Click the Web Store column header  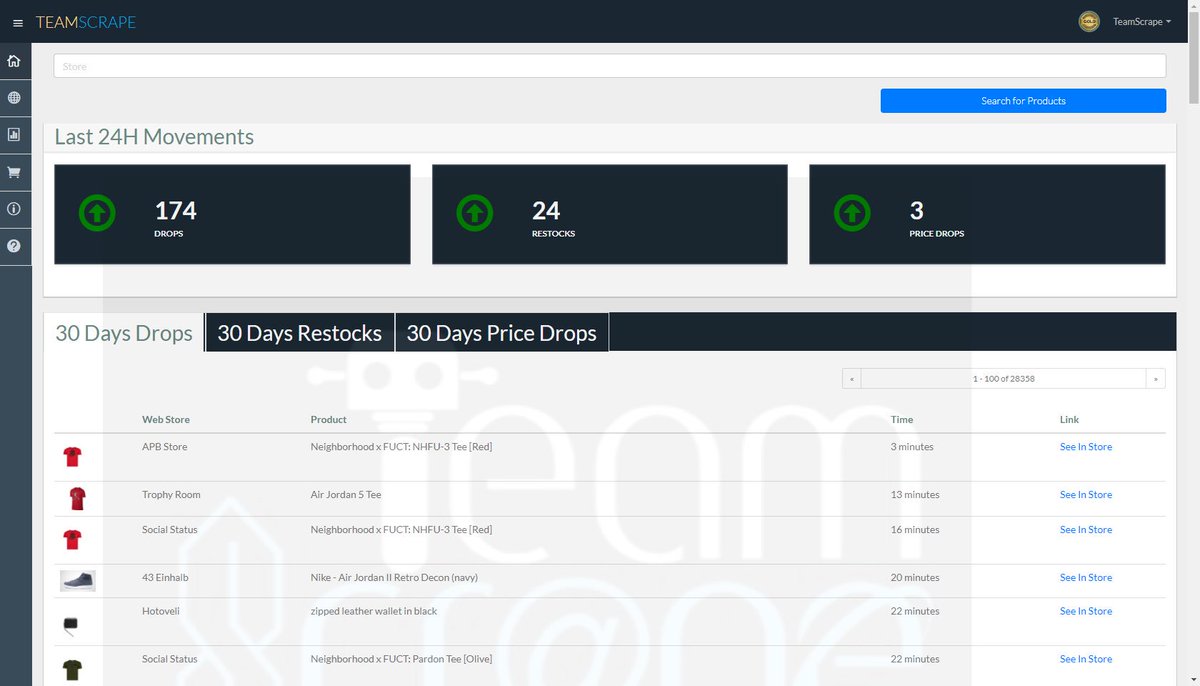[x=166, y=420]
